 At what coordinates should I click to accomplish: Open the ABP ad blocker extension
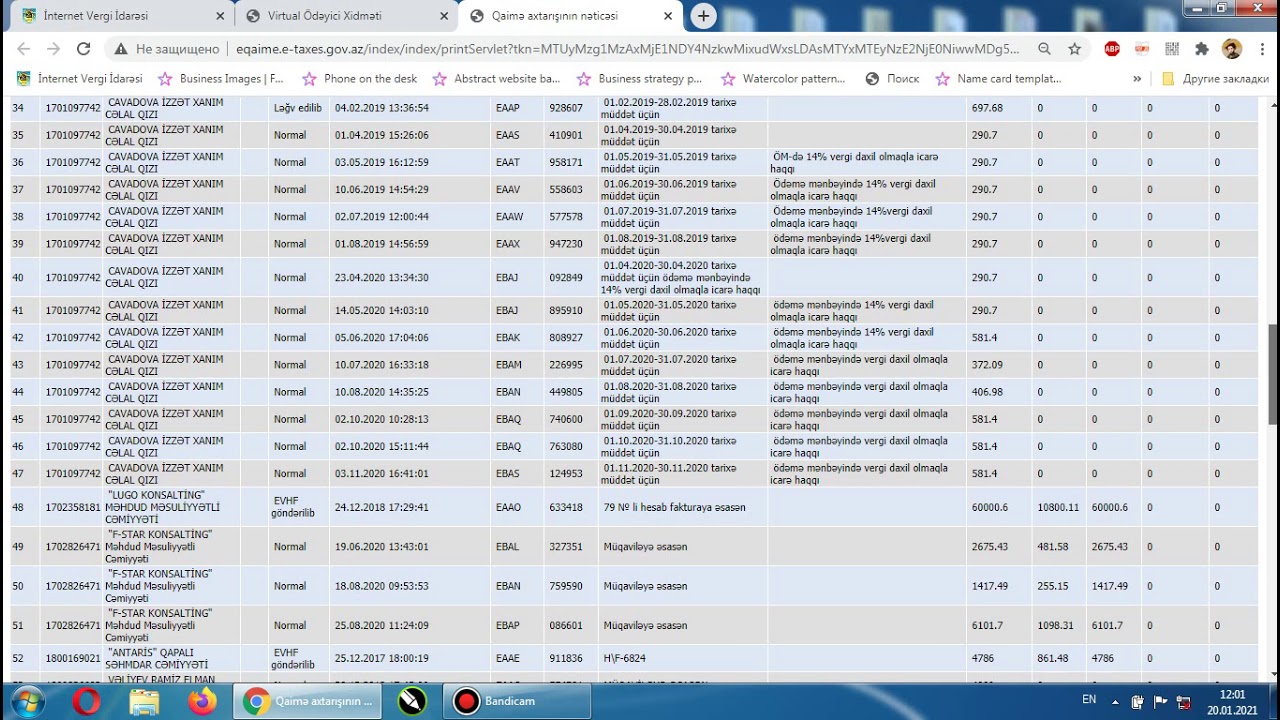click(1112, 48)
